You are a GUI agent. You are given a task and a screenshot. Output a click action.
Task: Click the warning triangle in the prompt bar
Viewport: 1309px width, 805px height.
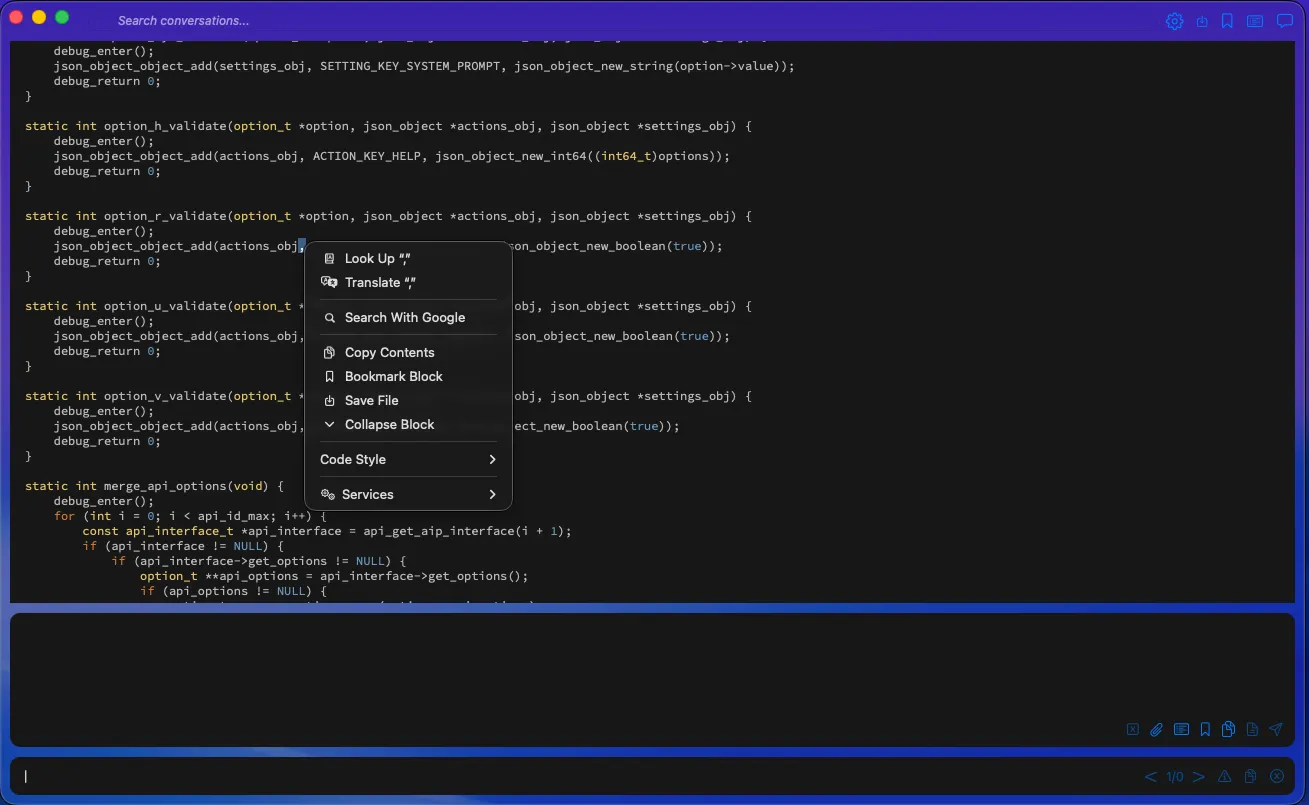pyautogui.click(x=1224, y=776)
